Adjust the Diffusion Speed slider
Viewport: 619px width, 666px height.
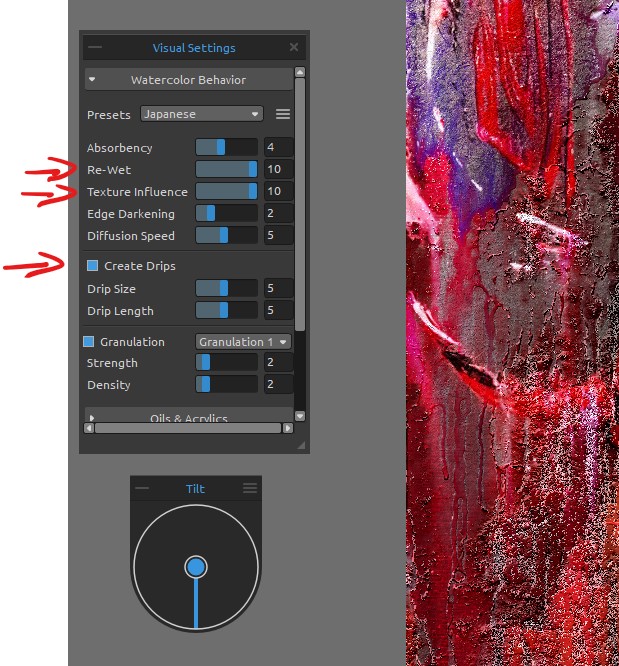pos(226,235)
